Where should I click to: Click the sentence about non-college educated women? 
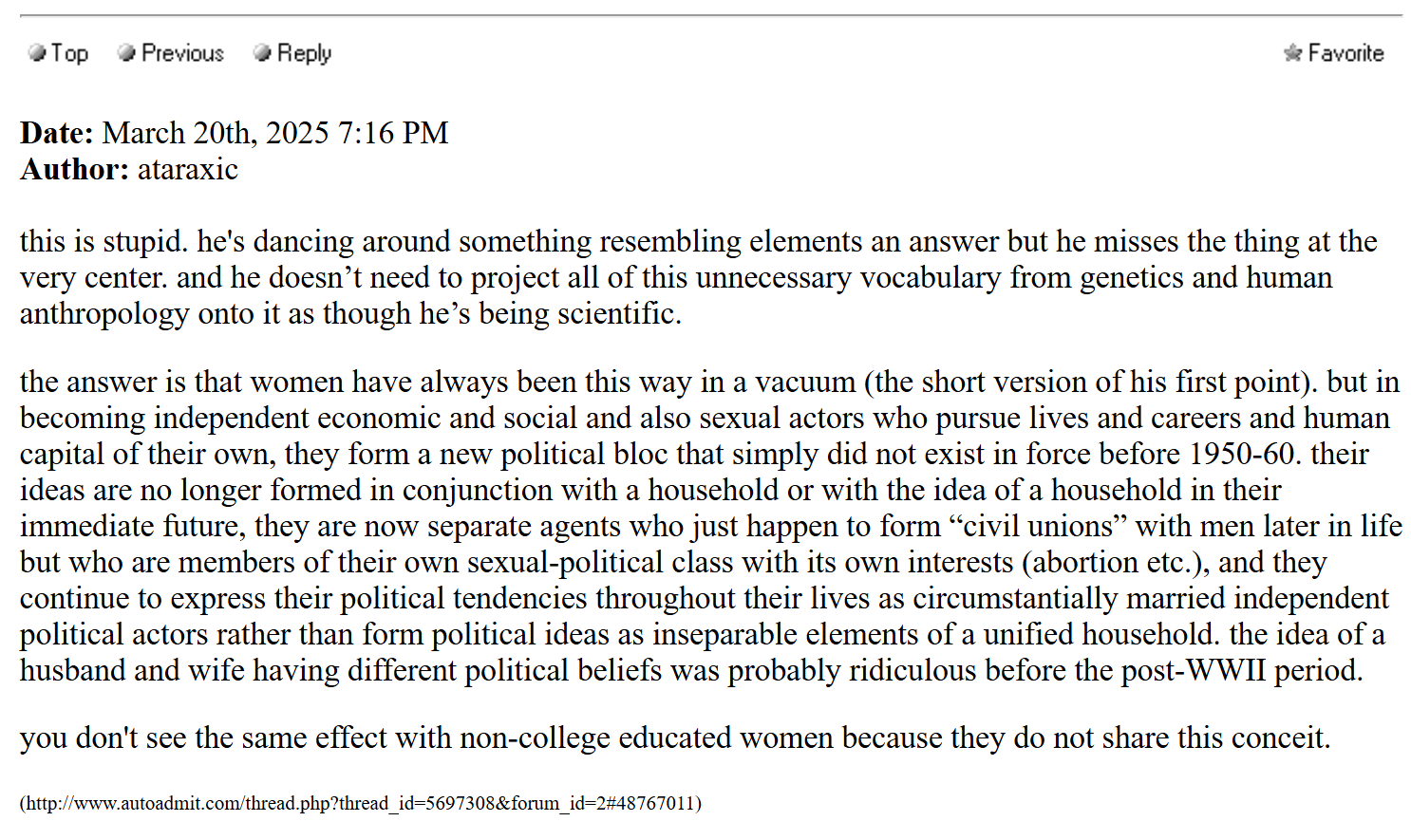675,737
